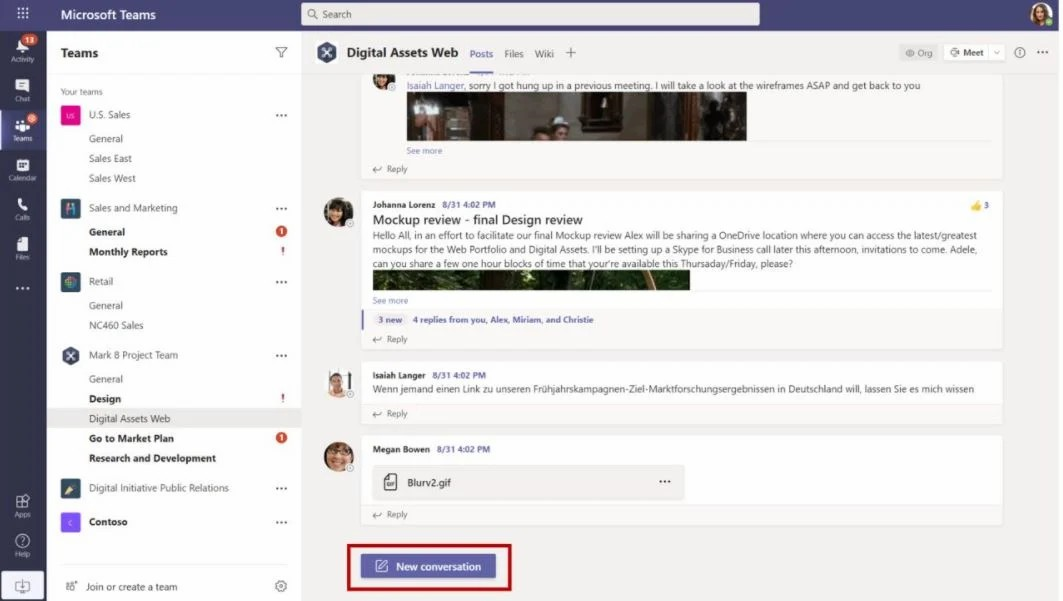Open the Files section in left rail
The image size is (1063, 601).
pos(22,248)
